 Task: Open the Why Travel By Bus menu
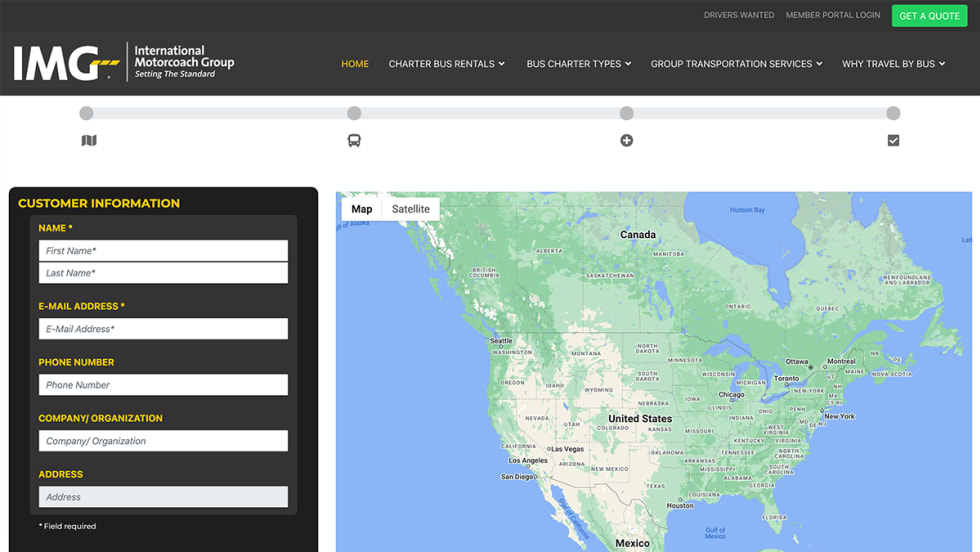[893, 64]
